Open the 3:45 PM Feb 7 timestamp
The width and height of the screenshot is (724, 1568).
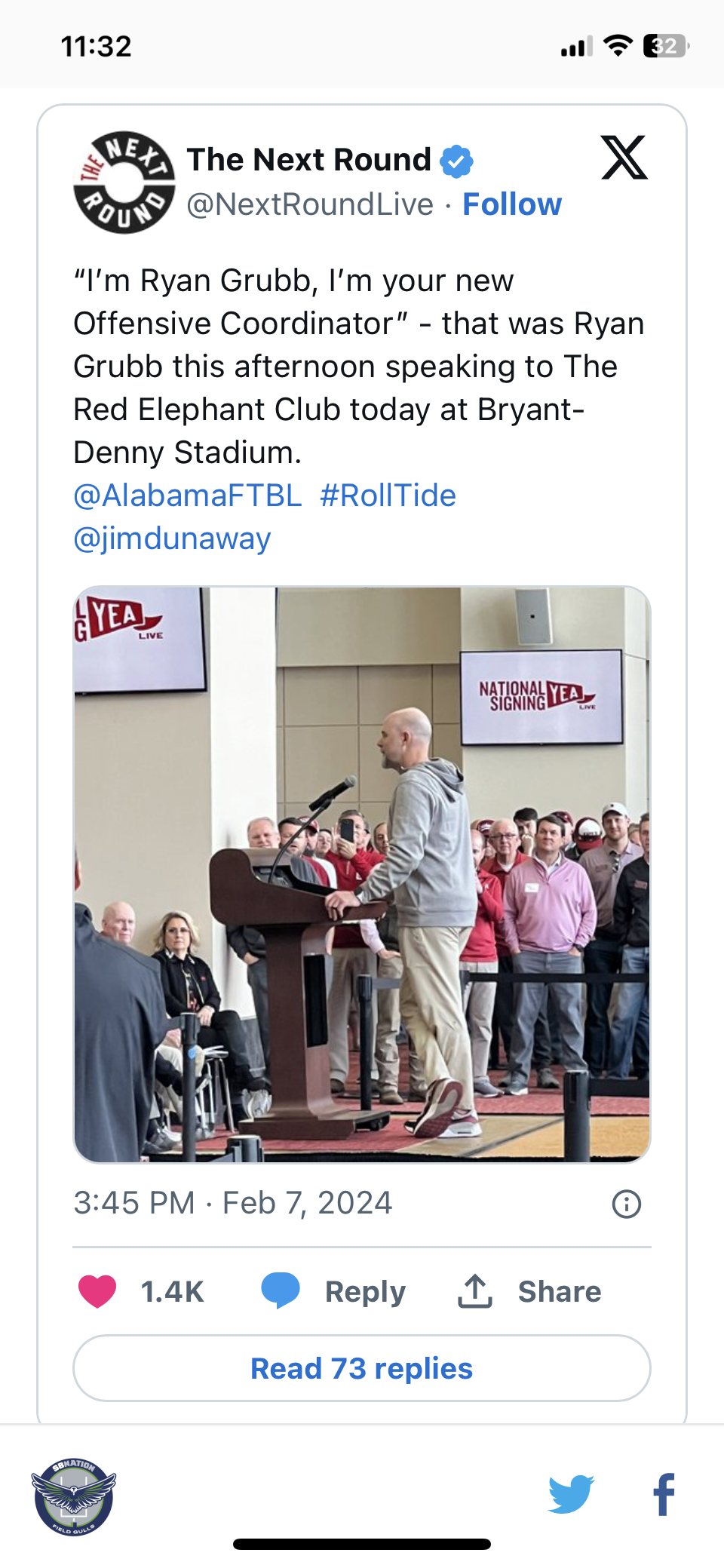tap(233, 1203)
